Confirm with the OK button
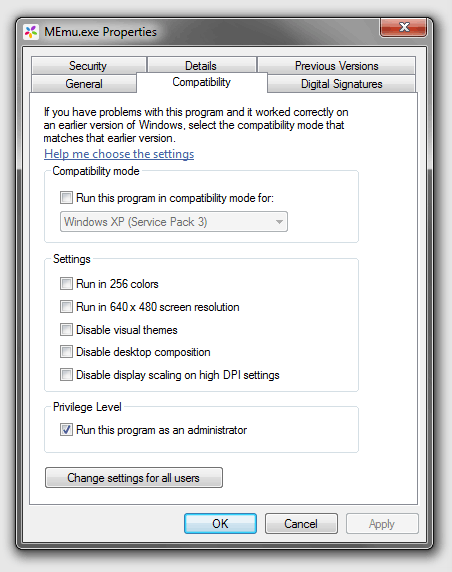Image resolution: width=452 pixels, height=572 pixels. [x=220, y=523]
